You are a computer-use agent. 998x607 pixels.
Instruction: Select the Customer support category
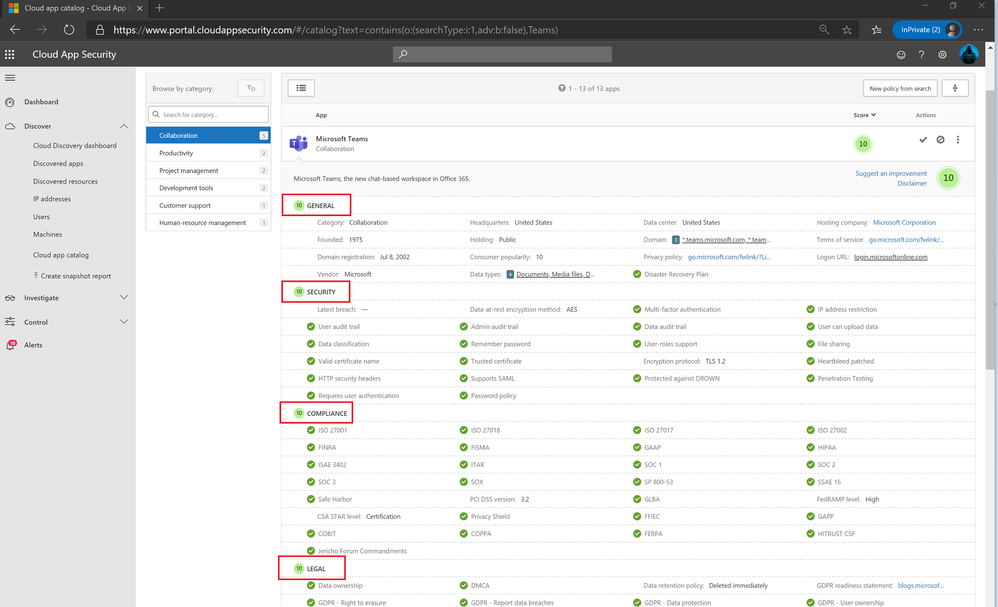[x=208, y=206]
